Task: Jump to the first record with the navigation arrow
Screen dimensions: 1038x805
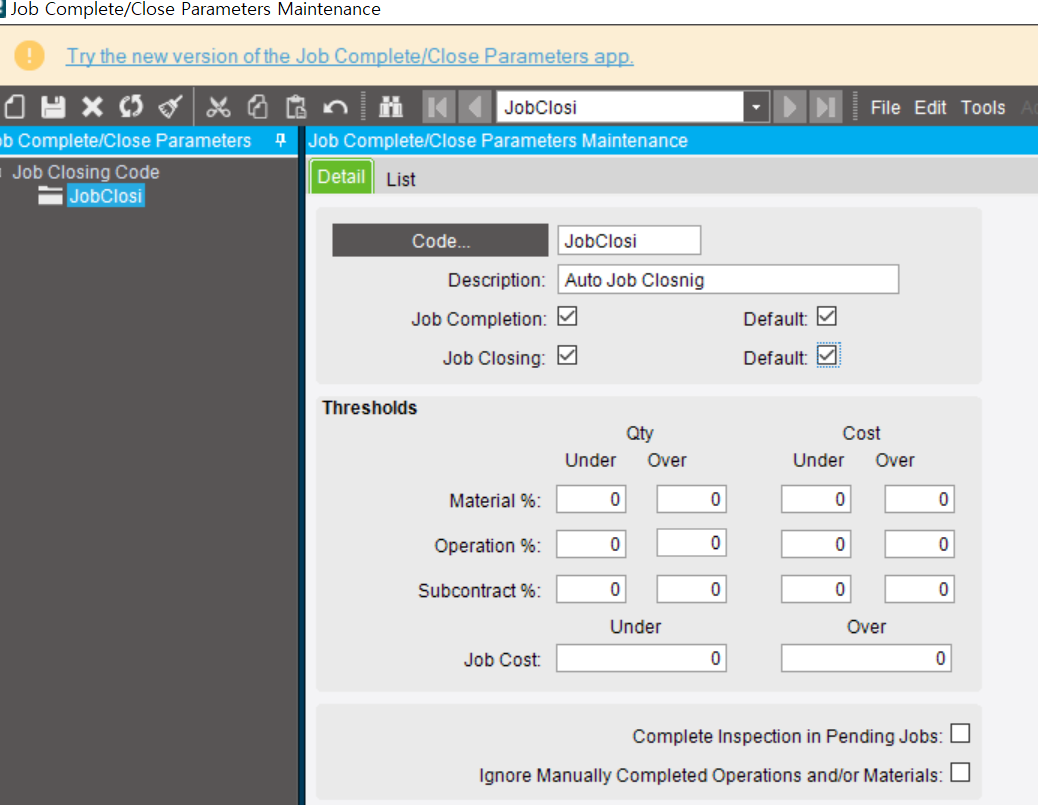Action: click(x=437, y=106)
